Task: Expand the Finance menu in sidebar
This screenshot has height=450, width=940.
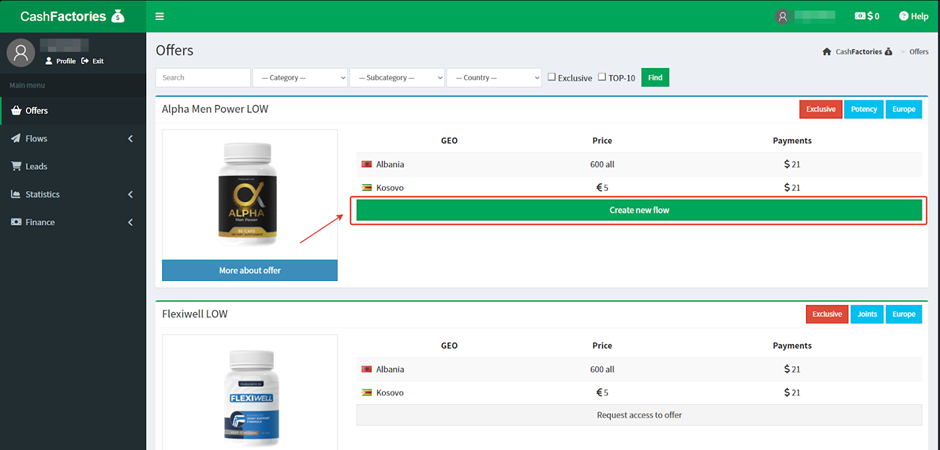Action: click(72, 222)
